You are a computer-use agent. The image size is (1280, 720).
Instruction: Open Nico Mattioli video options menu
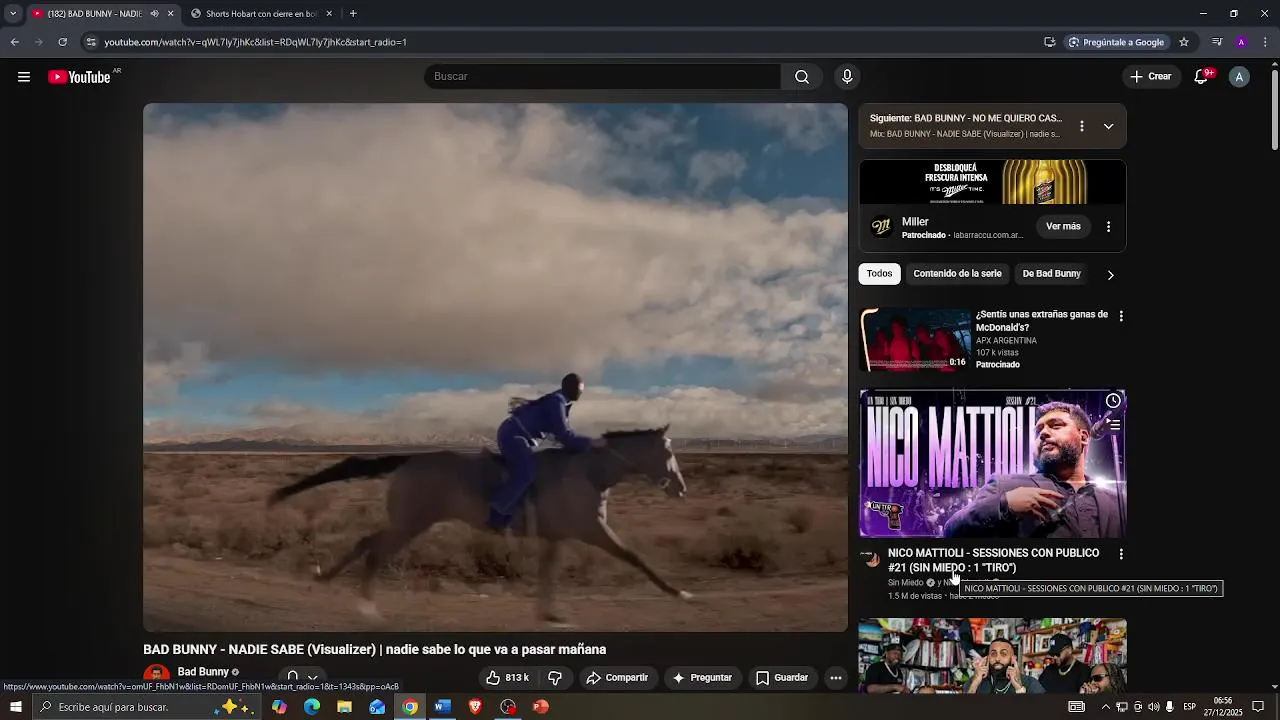pos(1121,554)
